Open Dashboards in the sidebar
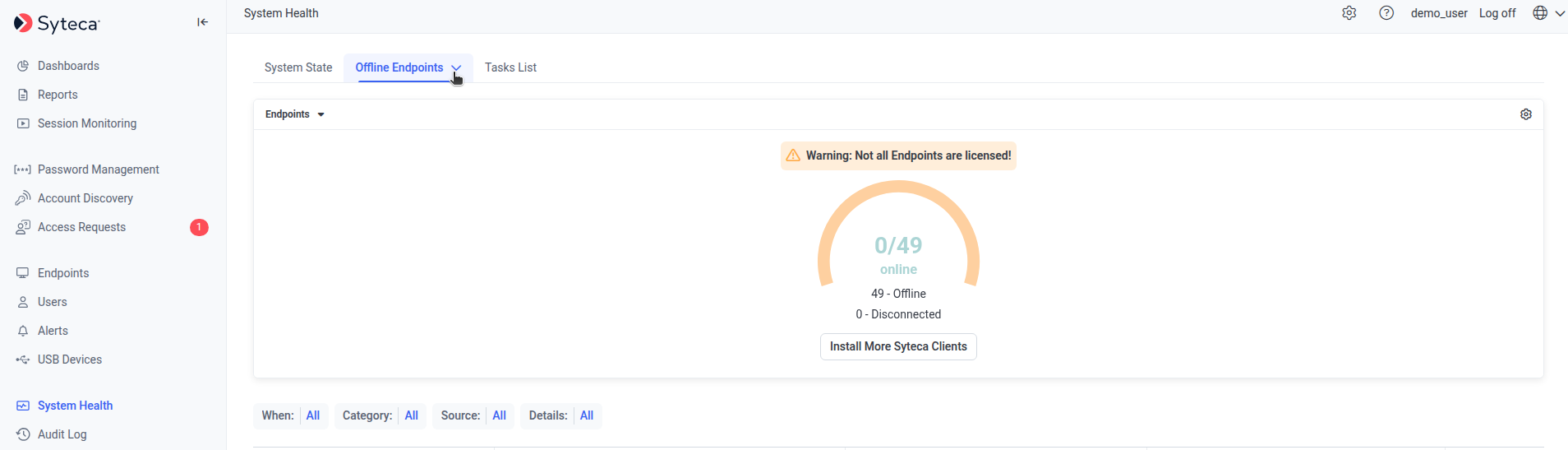Viewport: 1568px width, 450px height. coord(68,66)
